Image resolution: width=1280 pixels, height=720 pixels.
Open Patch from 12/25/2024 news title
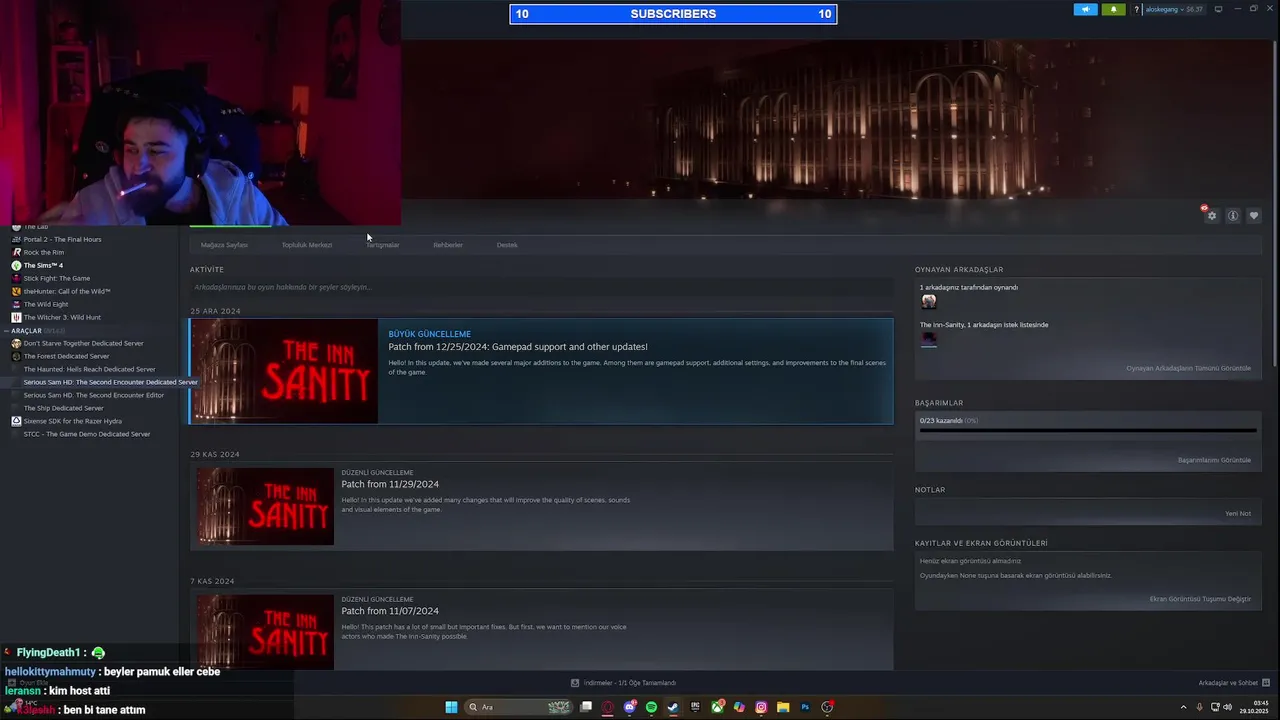coord(518,347)
